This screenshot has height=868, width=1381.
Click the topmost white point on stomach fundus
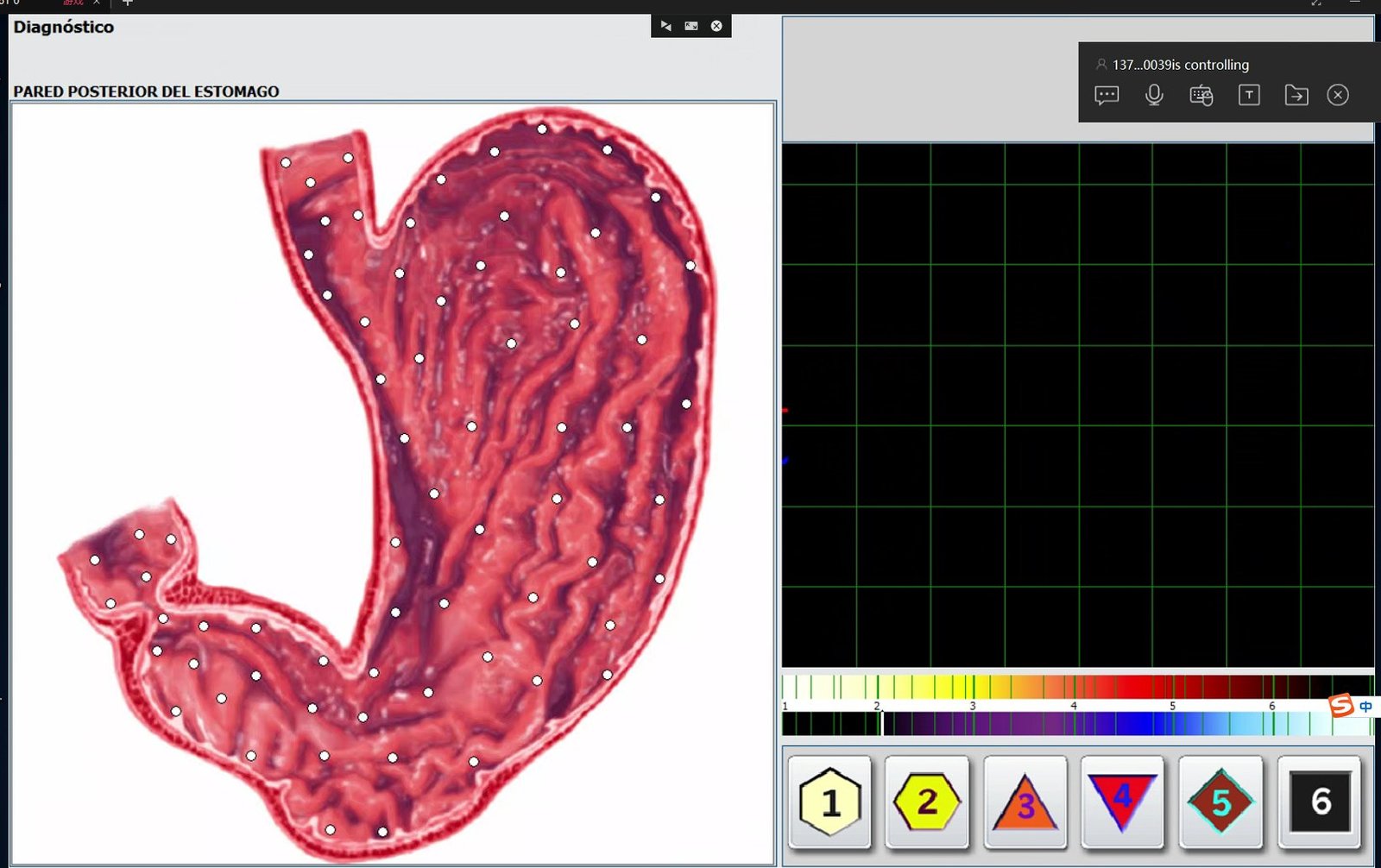point(542,129)
